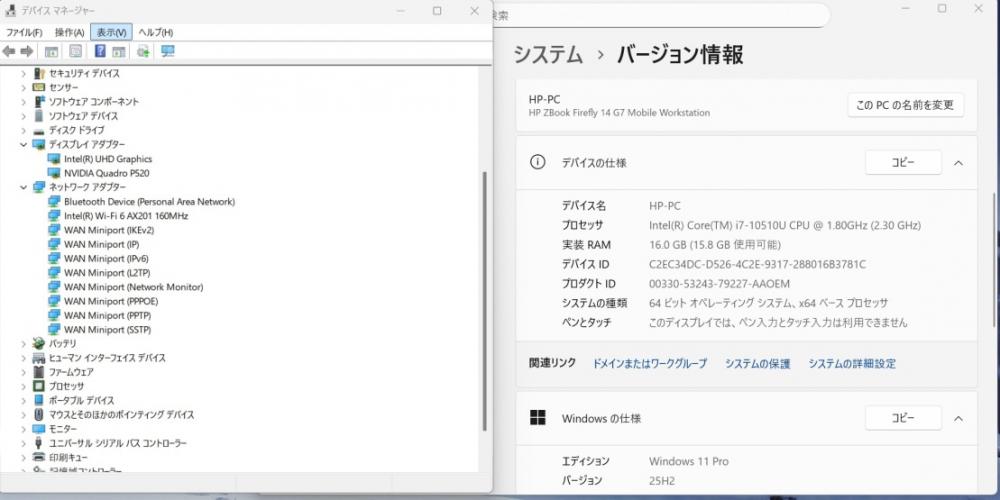Image resolution: width=1000 pixels, height=500 pixels.
Task: Open the システムの詳細設定 link
Action: coord(852,364)
